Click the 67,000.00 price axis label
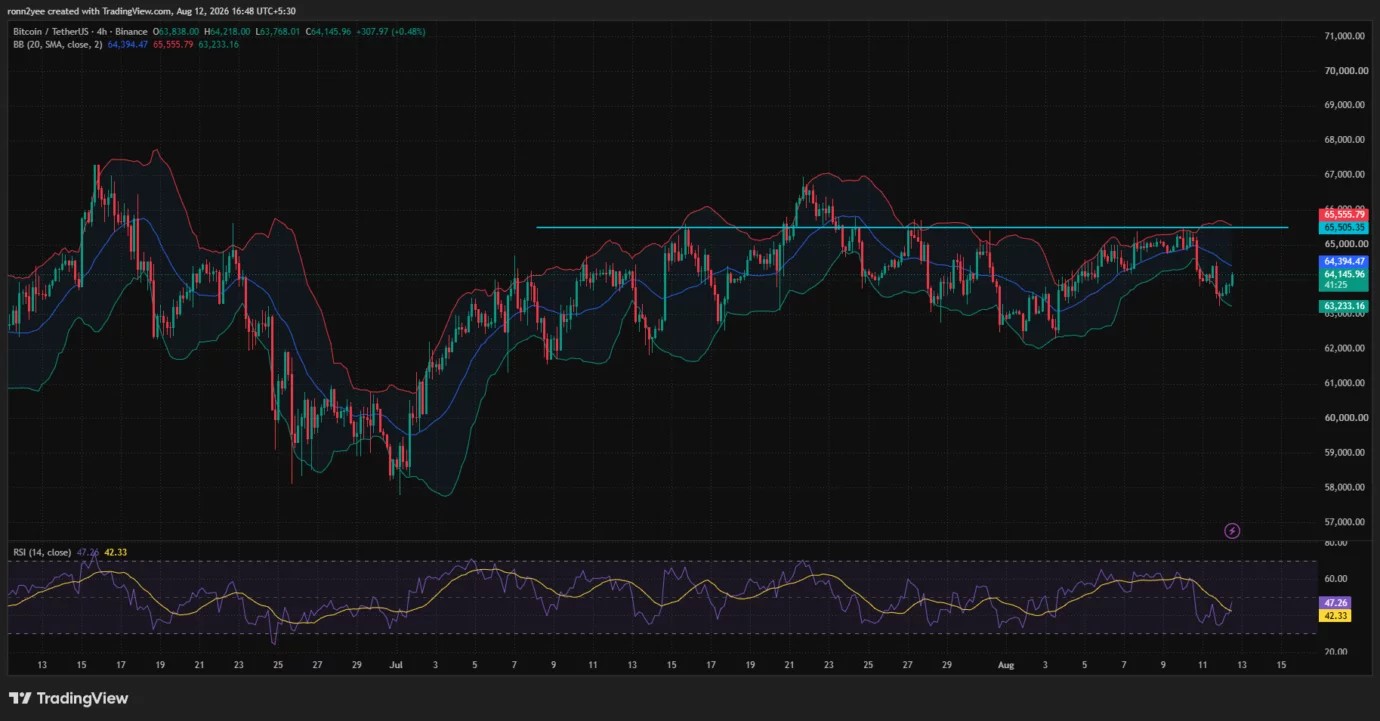 coord(1344,175)
